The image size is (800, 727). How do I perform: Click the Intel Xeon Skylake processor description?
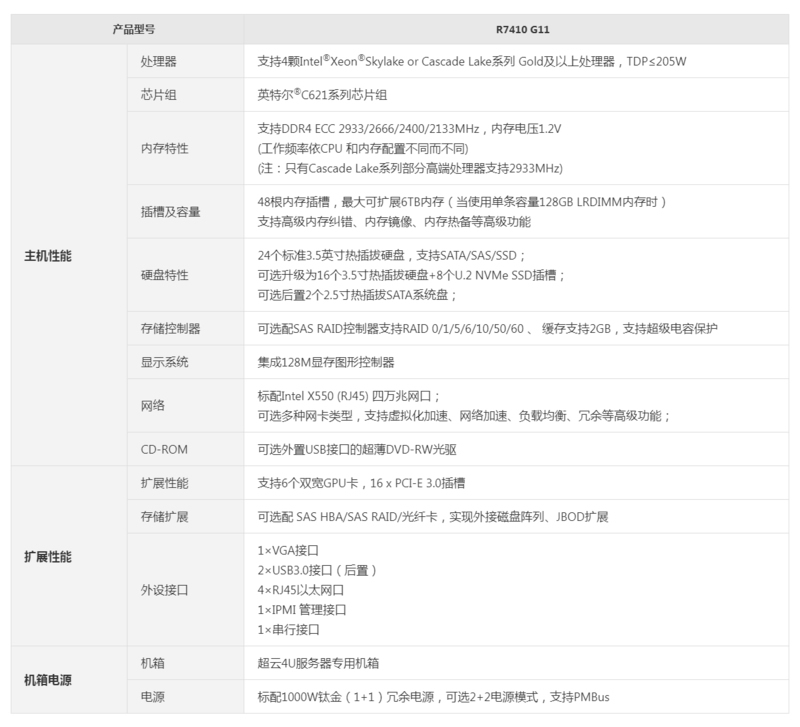472,61
